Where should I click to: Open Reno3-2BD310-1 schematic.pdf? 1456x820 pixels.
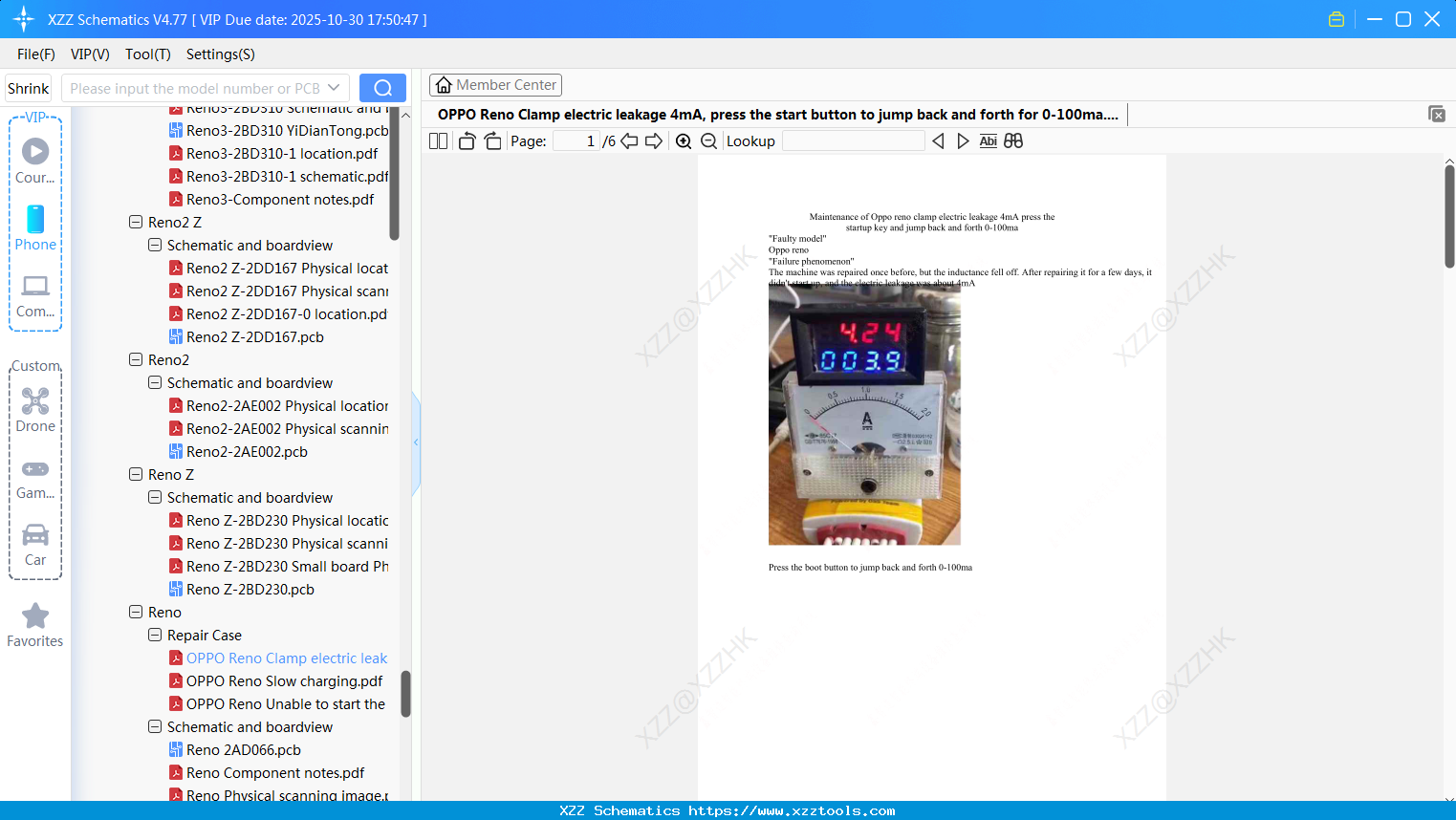pos(279,176)
